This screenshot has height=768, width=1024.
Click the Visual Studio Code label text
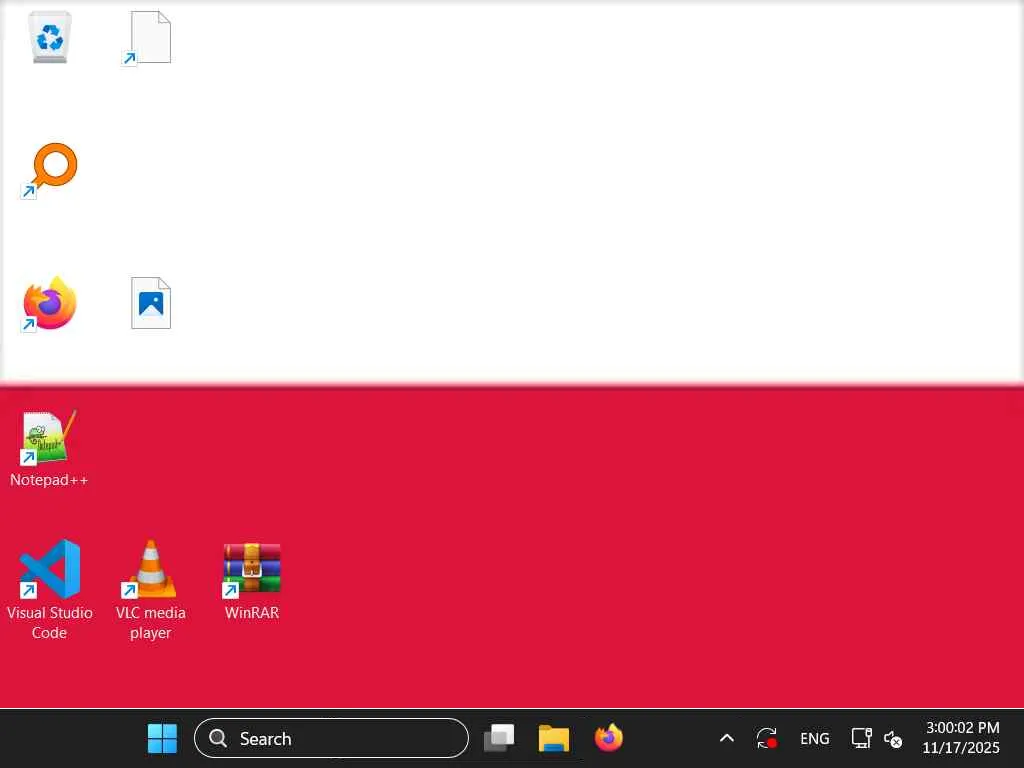(50, 622)
